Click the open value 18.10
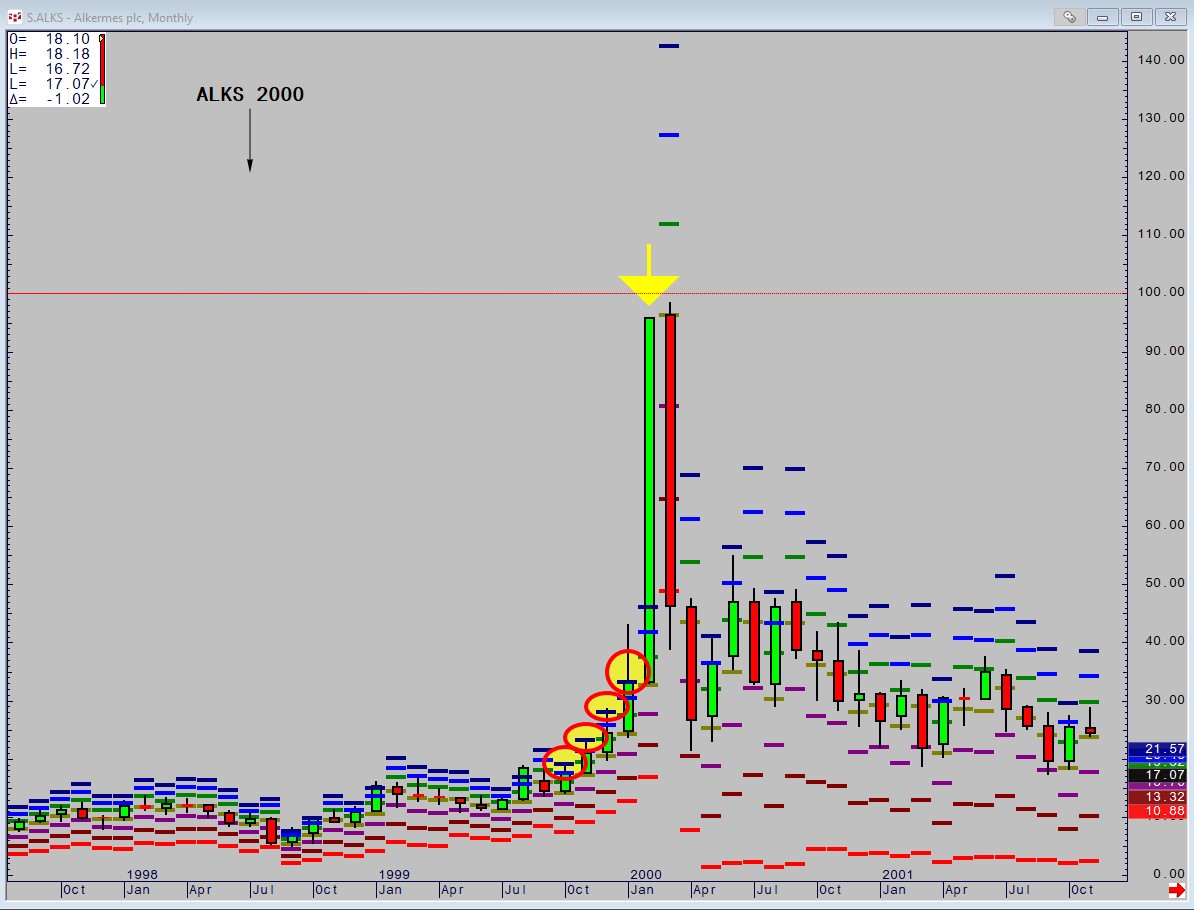 click(67, 39)
